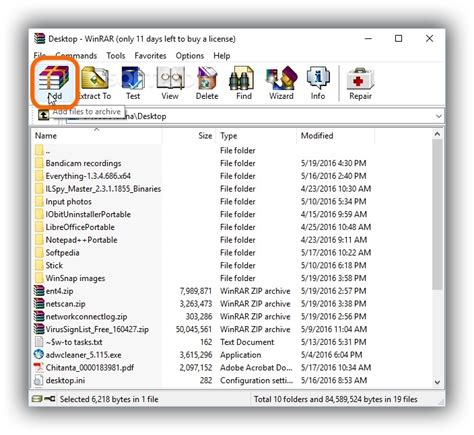Open the Commands menu

pos(76,56)
